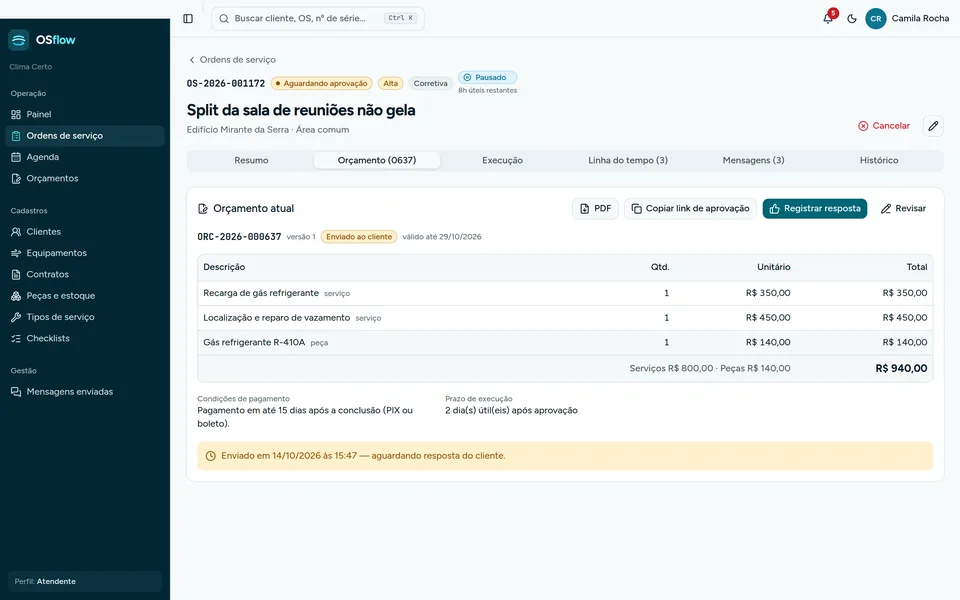Click the OSflow logo icon
This screenshot has width=960, height=600.
pyautogui.click(x=18, y=40)
